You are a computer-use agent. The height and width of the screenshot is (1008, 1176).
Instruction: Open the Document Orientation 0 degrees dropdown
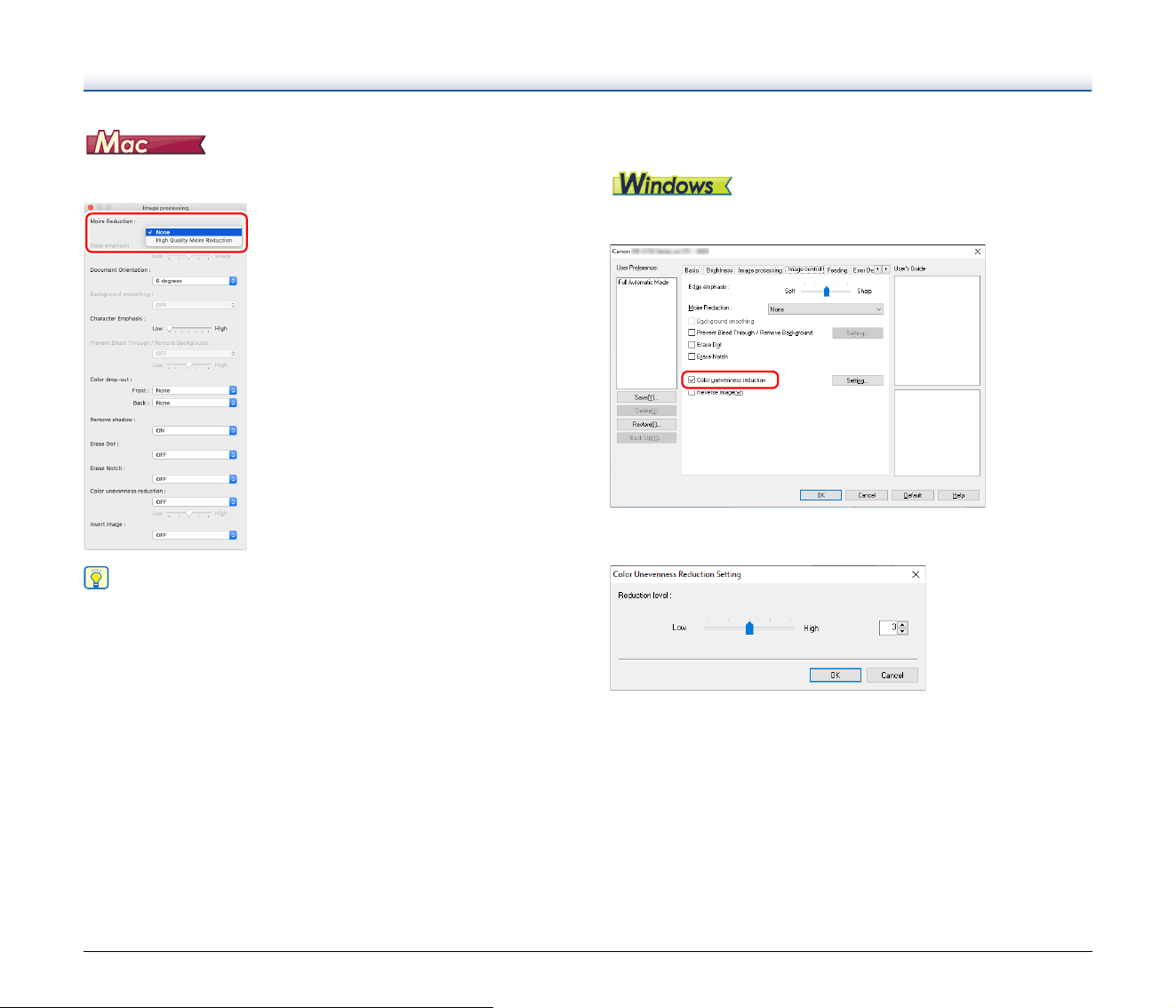[x=195, y=281]
